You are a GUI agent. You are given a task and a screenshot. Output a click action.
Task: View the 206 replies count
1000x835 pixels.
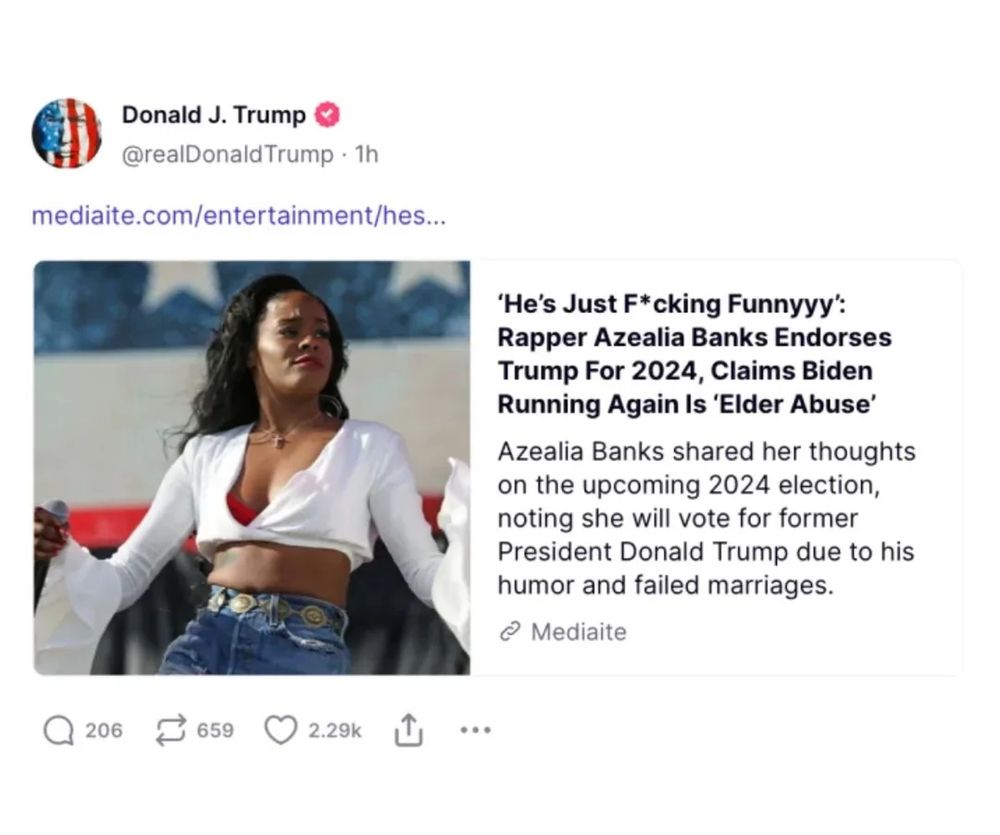point(104,730)
